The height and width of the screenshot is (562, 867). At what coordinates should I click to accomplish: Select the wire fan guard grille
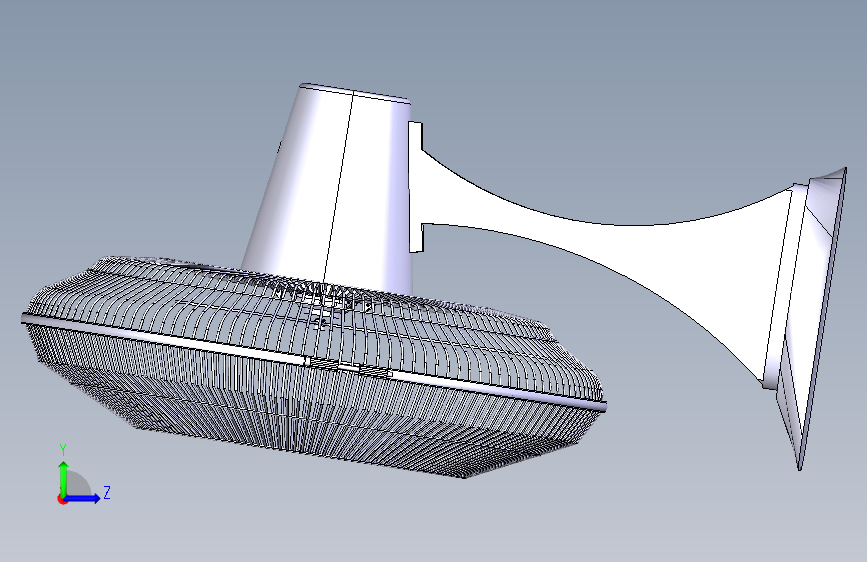coord(314,366)
